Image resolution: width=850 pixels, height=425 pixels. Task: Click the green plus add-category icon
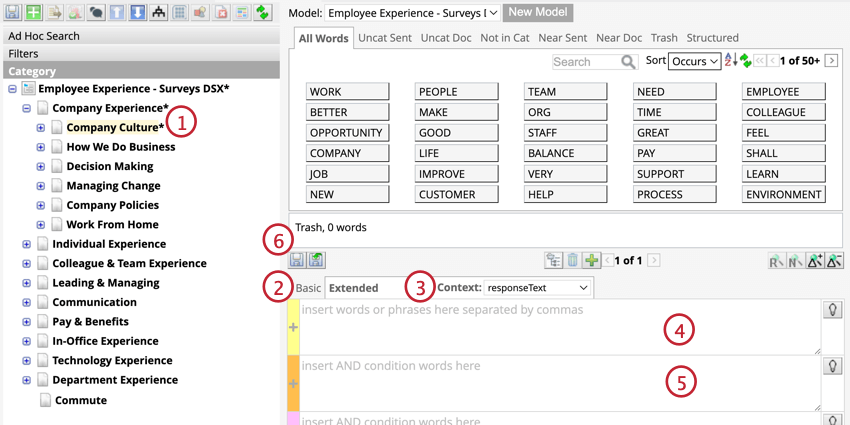33,13
